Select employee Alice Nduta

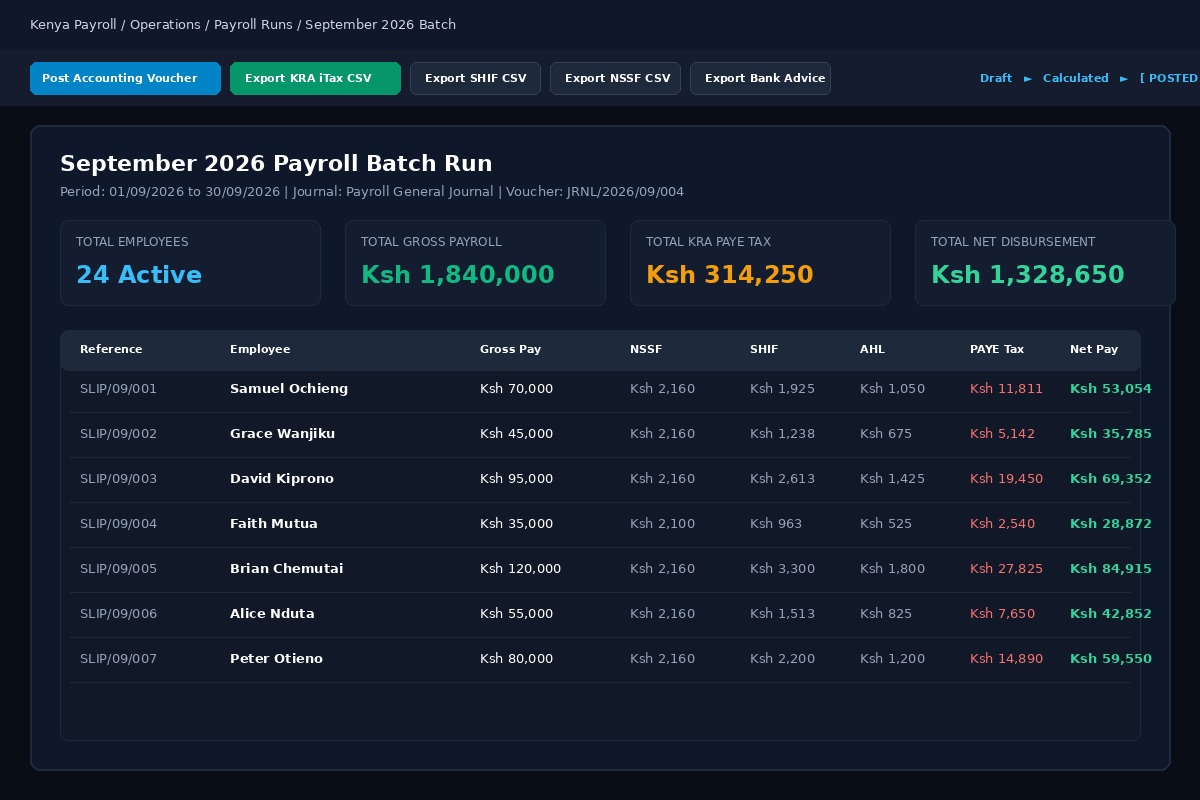[x=272, y=614]
